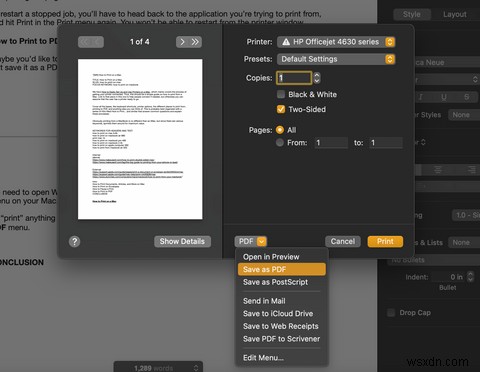Viewport: 480px width, 372px height.
Task: Click the underline format icon in sidebar
Action: coord(444,97)
